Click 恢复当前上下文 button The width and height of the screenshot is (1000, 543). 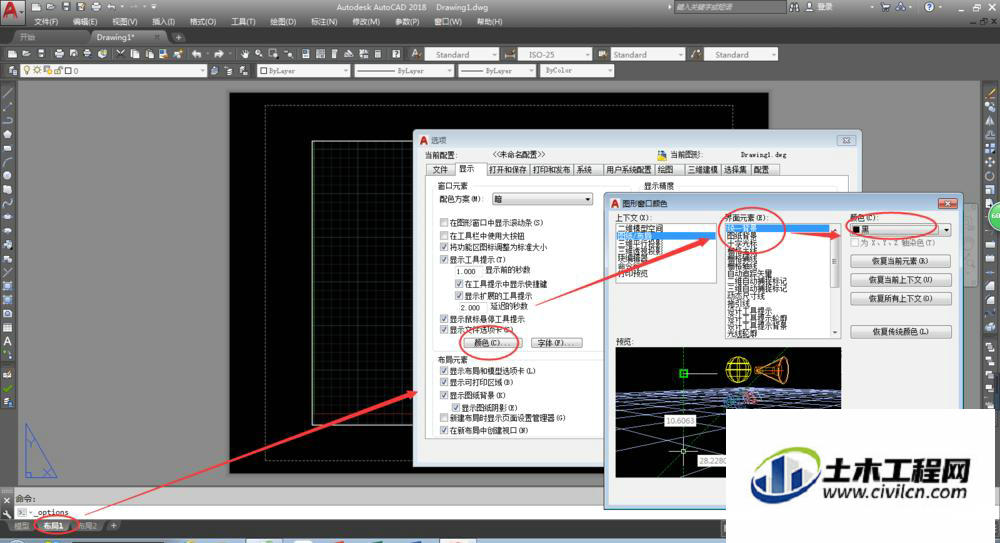tap(901, 279)
